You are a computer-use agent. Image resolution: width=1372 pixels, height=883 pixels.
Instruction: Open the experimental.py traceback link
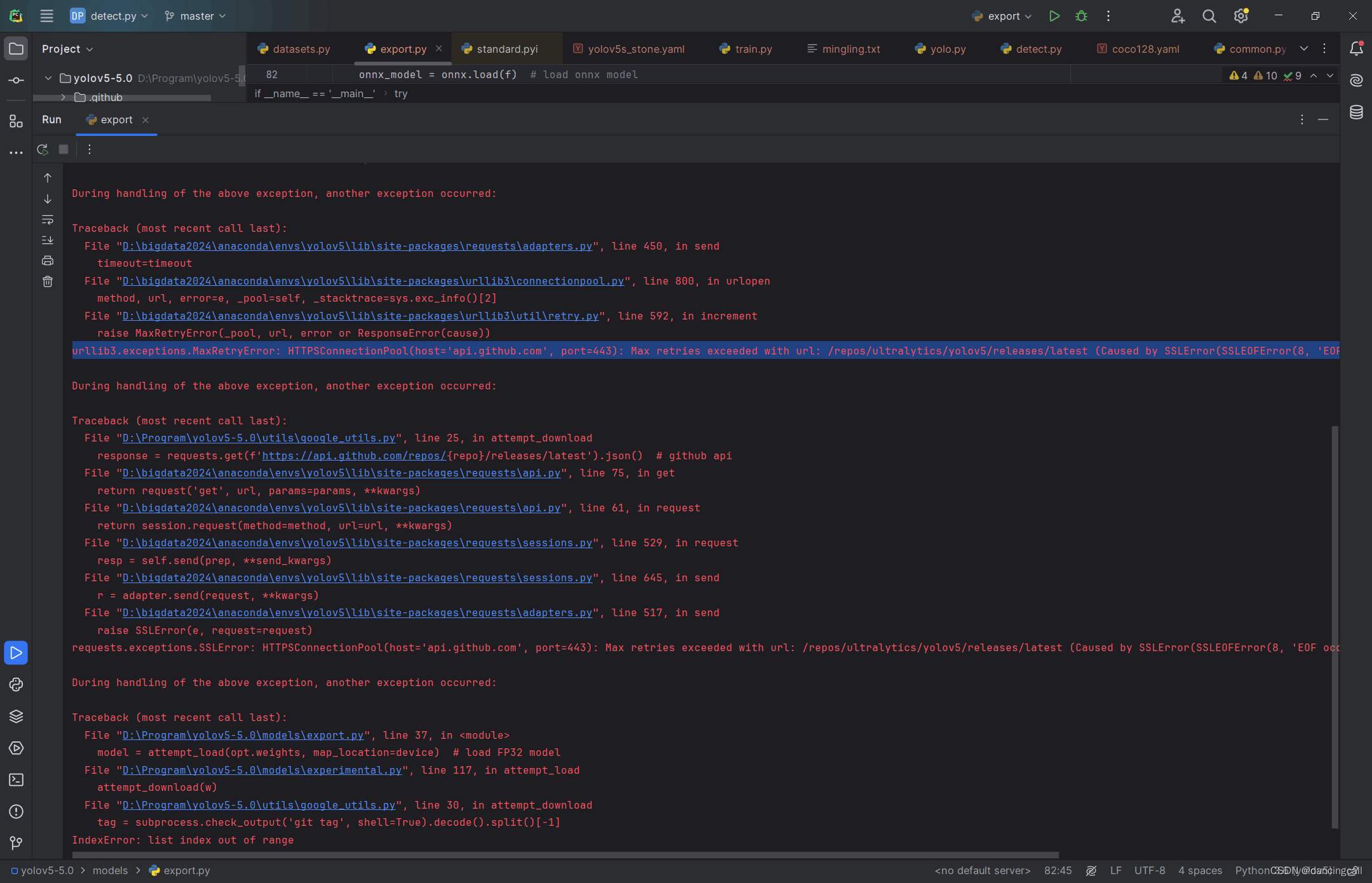(262, 770)
